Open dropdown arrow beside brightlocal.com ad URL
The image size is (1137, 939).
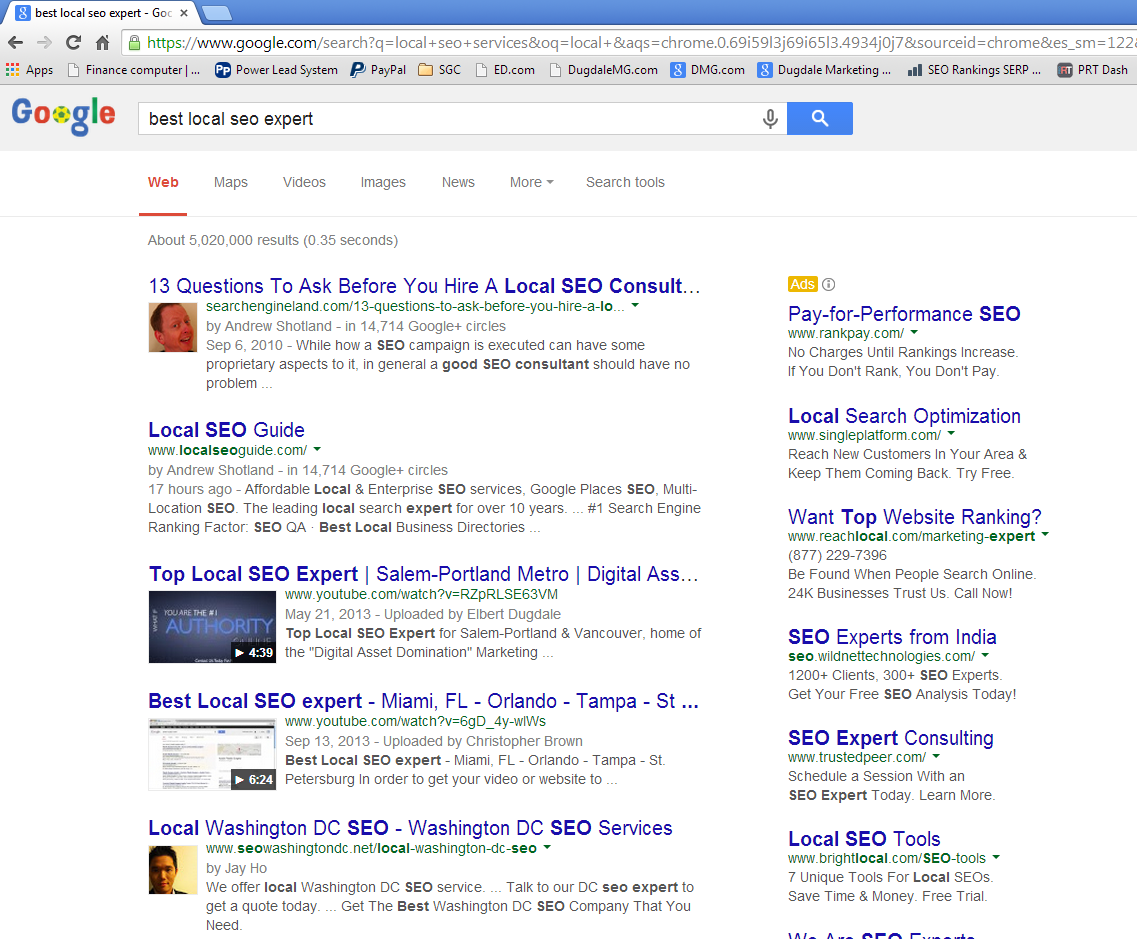tap(996, 857)
